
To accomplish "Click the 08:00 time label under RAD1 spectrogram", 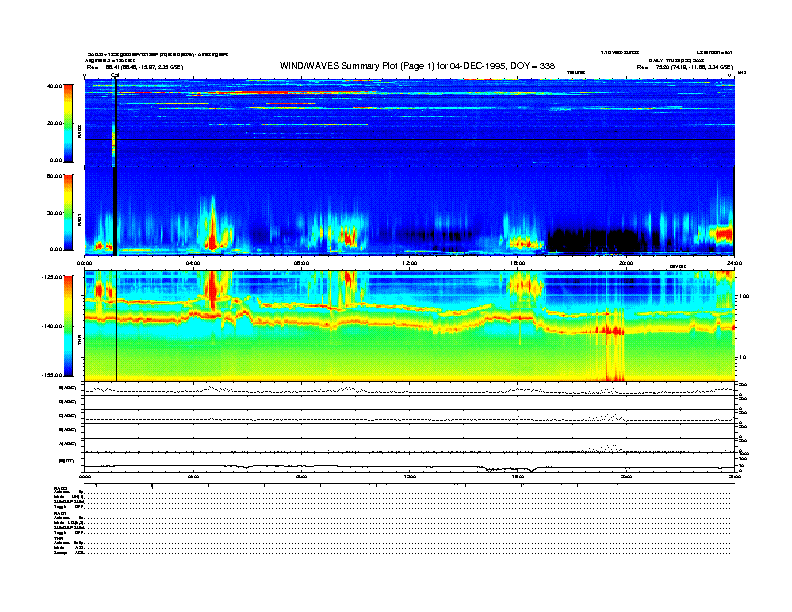I will click(301, 263).
